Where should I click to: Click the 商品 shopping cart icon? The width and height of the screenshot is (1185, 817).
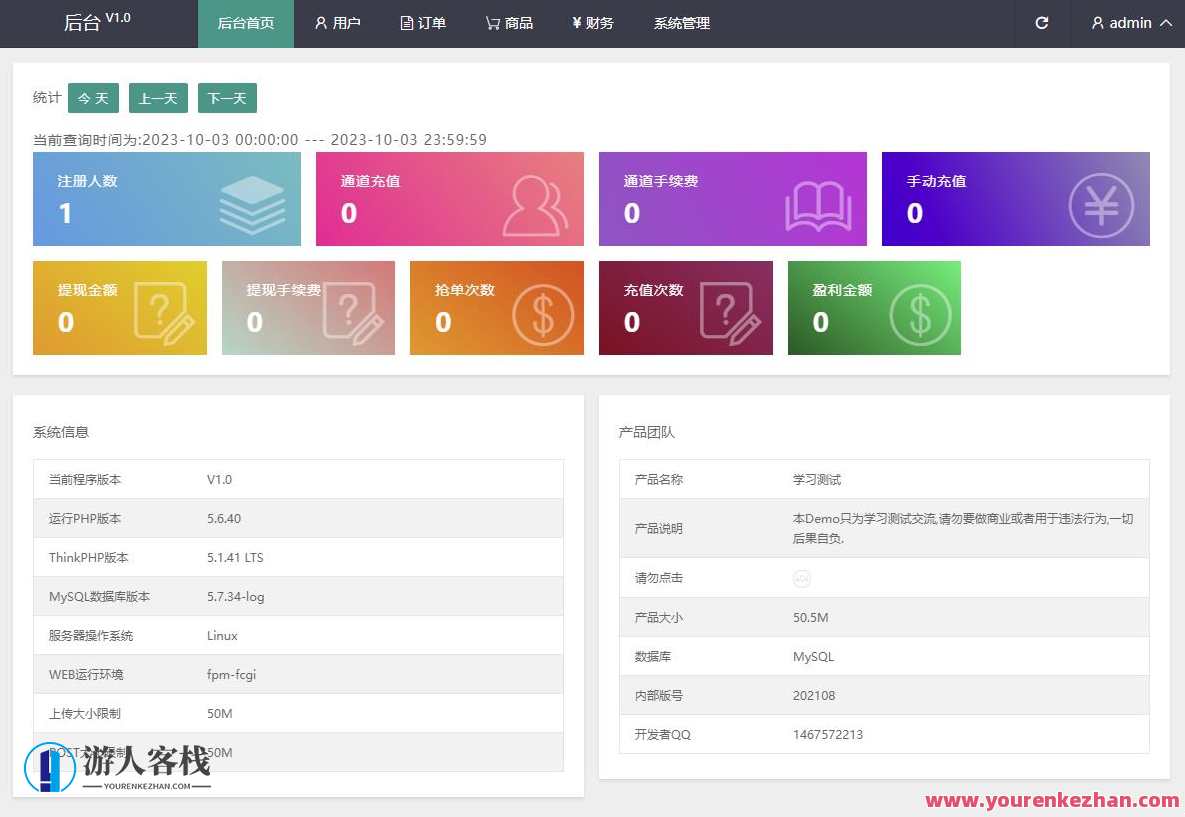point(491,23)
